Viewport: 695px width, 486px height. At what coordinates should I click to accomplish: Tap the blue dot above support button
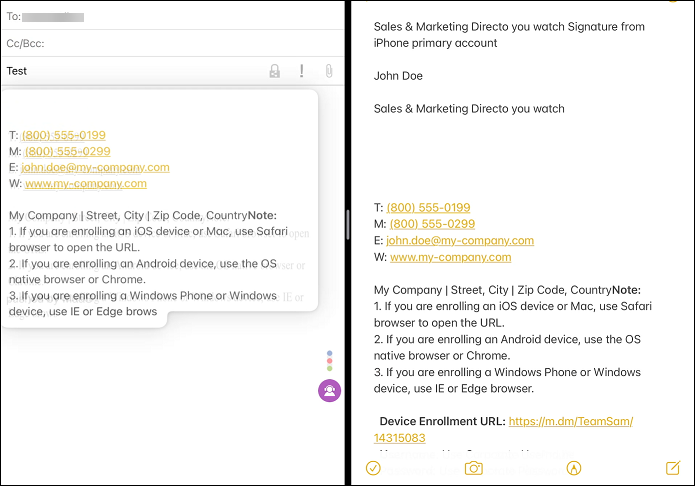click(330, 353)
